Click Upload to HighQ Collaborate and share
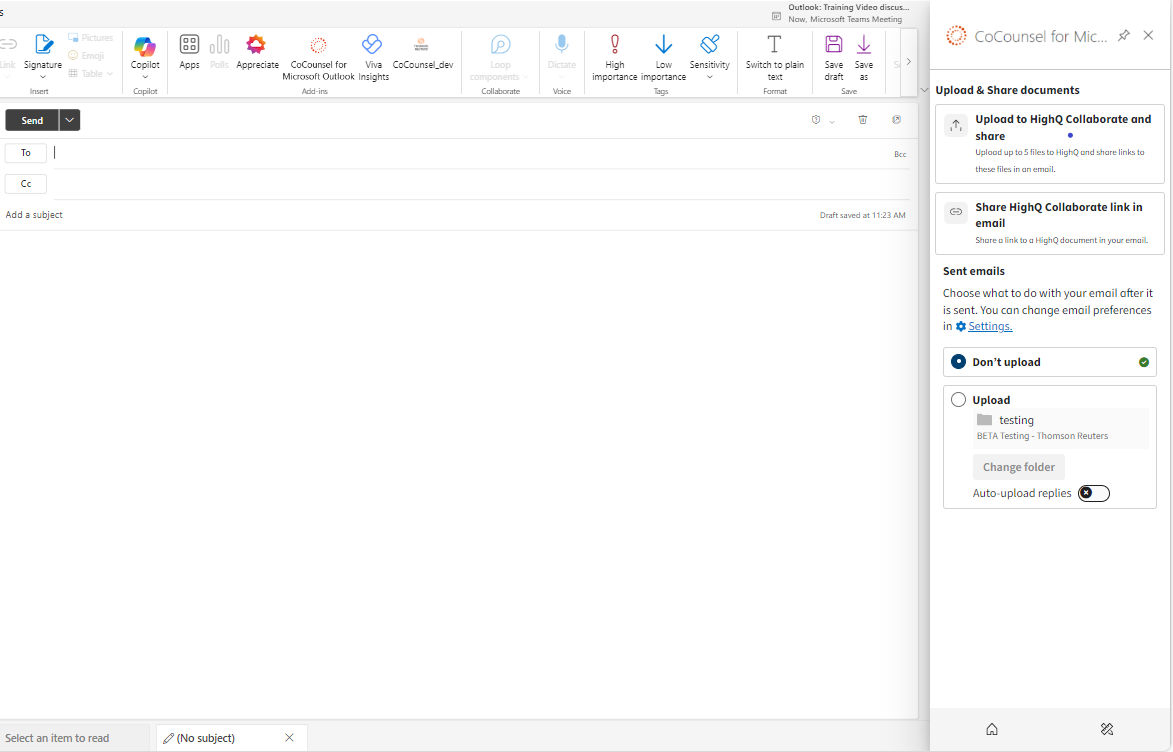The height and width of the screenshot is (752, 1173). point(1050,144)
